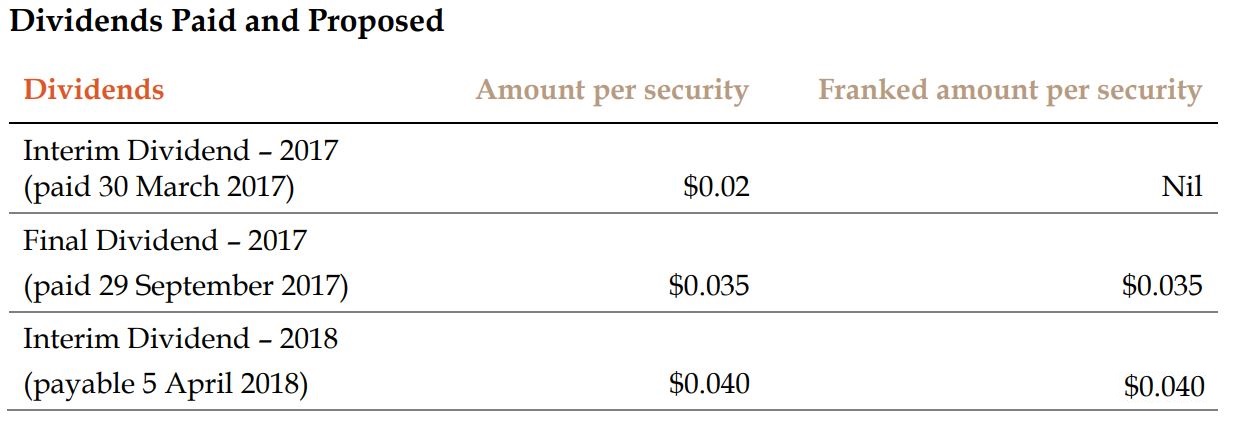Click the $0.040 franked amount value
1243x444 pixels.
pos(1163,387)
